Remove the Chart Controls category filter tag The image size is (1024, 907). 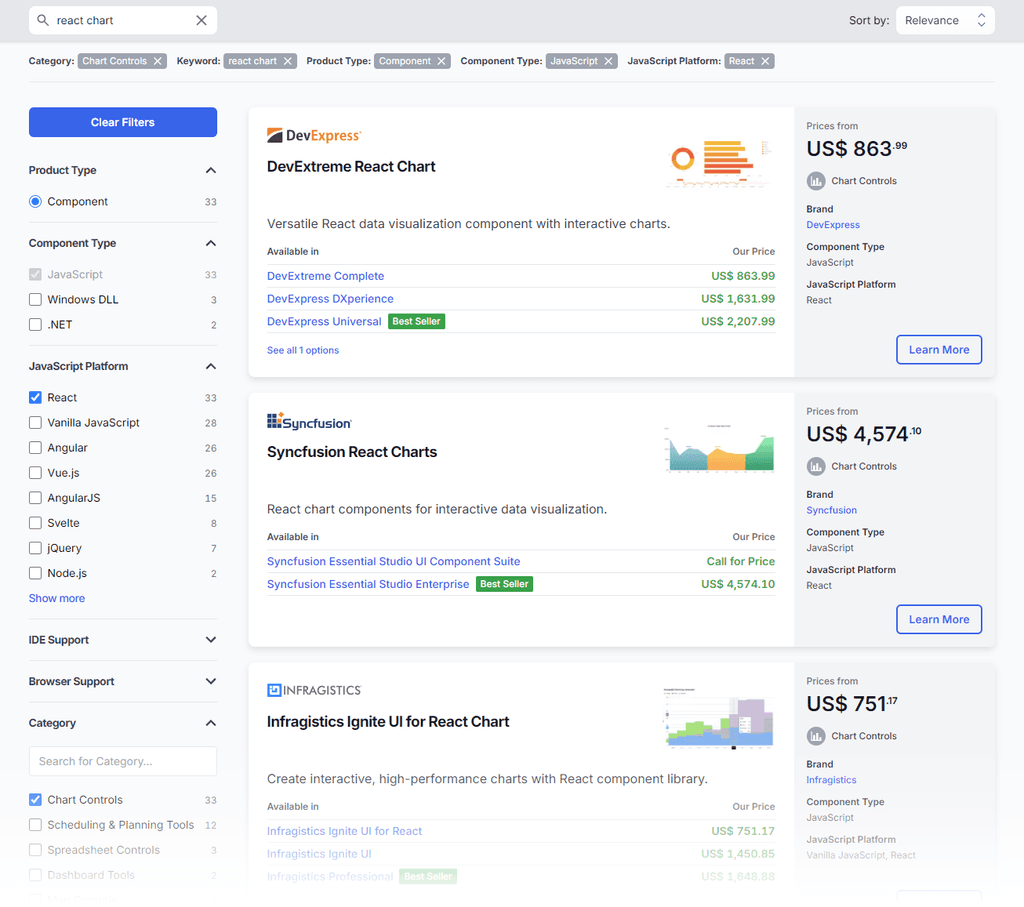pos(157,61)
